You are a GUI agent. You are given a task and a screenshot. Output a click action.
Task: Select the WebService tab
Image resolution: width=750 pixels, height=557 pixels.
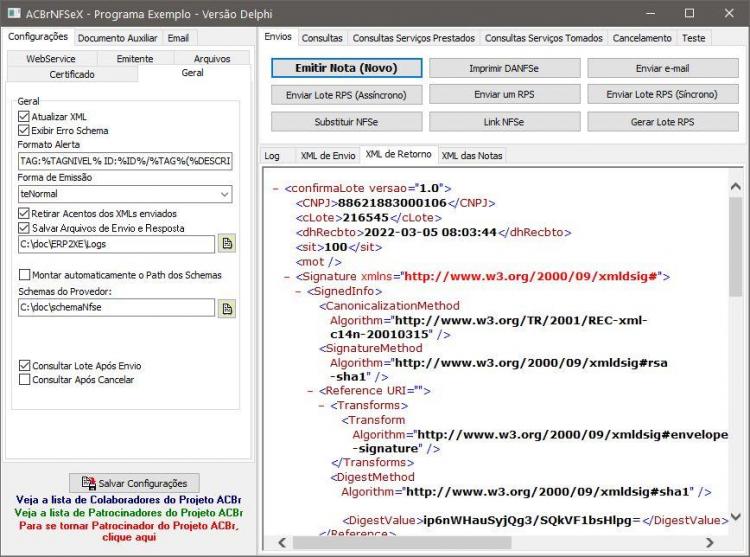(51, 58)
